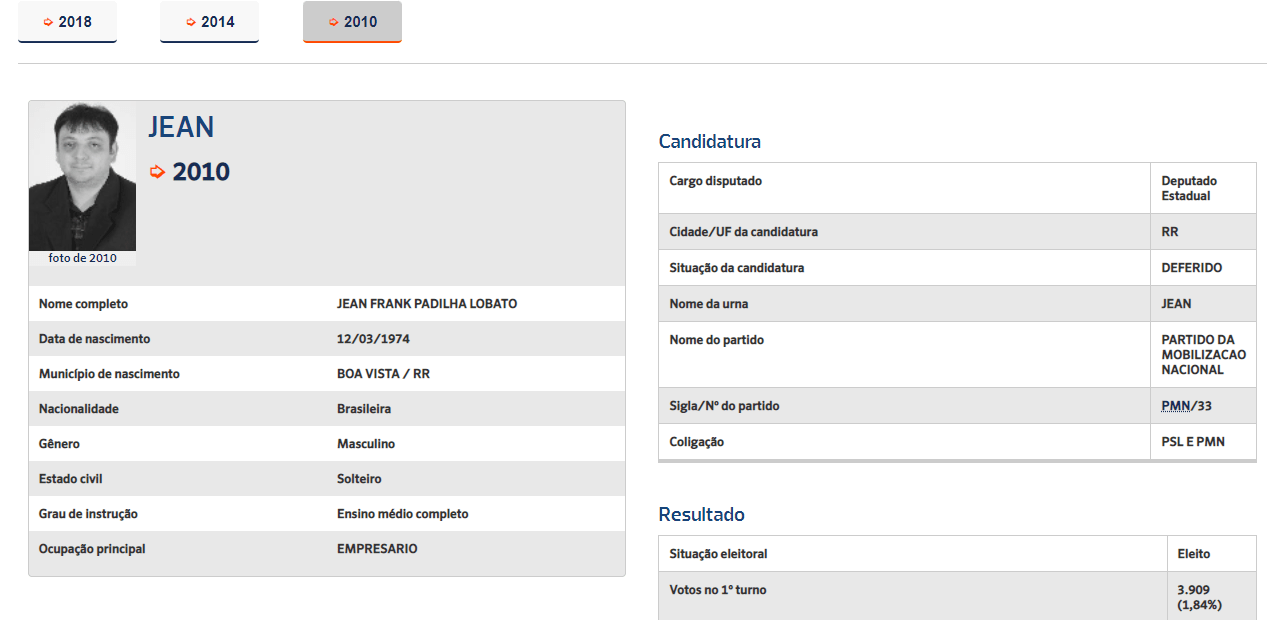Click the arrow icon in 2018 tab
Screen dimensions: 1286x620
48,22
